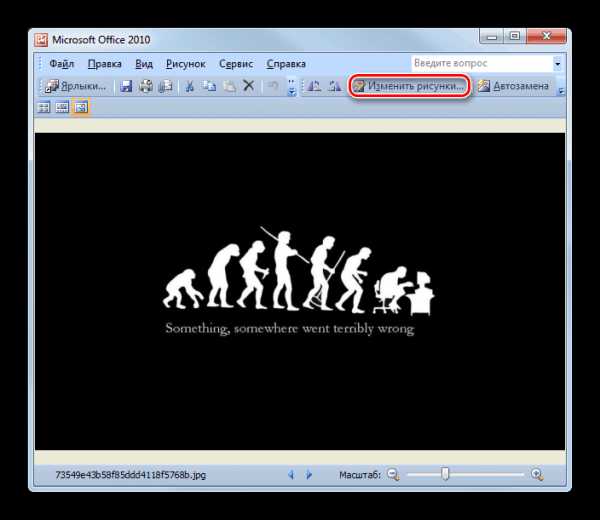Open the Справка menu
Screen dimensions: 600x520
point(286,64)
